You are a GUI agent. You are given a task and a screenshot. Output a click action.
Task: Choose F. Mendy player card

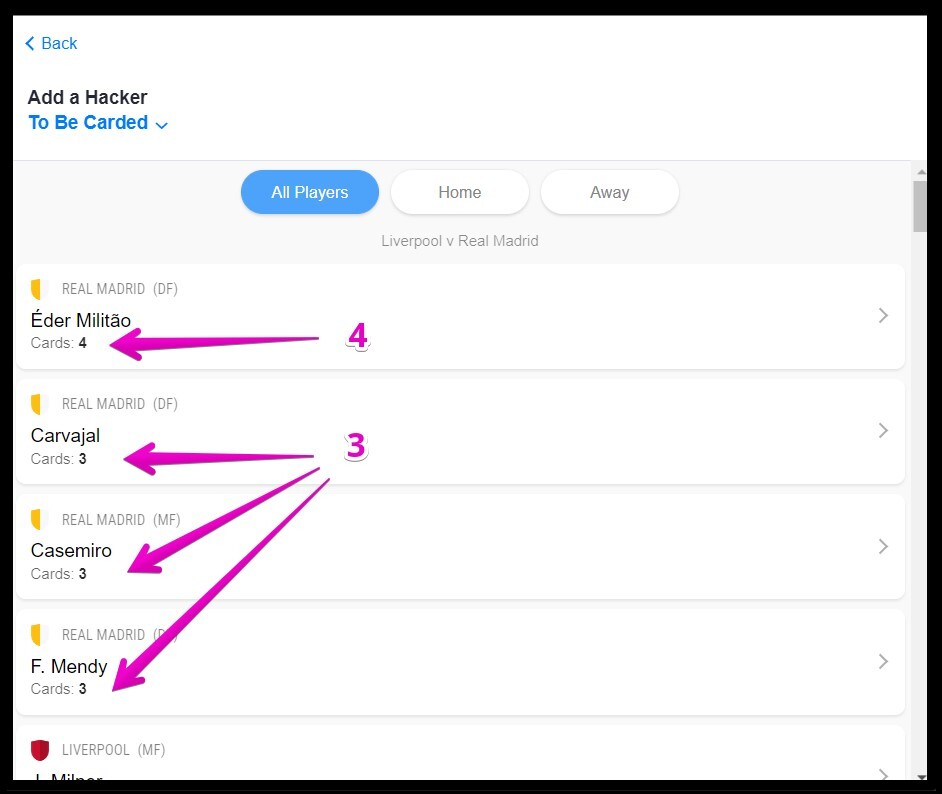460,662
